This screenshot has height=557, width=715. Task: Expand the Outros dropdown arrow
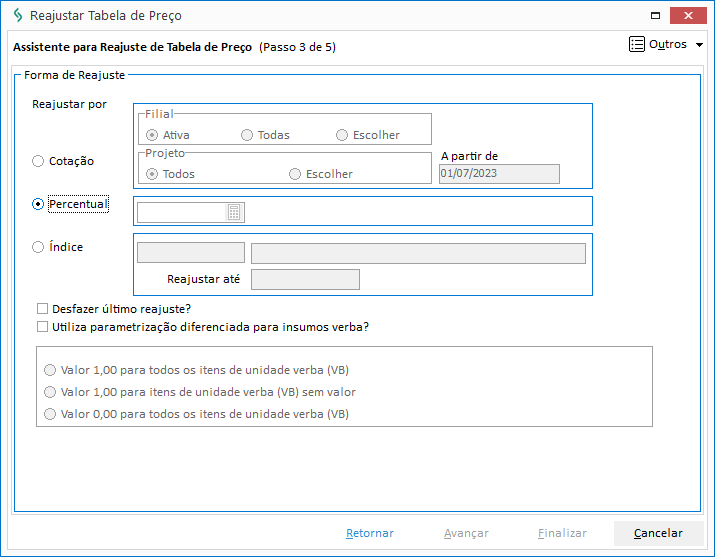click(x=699, y=45)
